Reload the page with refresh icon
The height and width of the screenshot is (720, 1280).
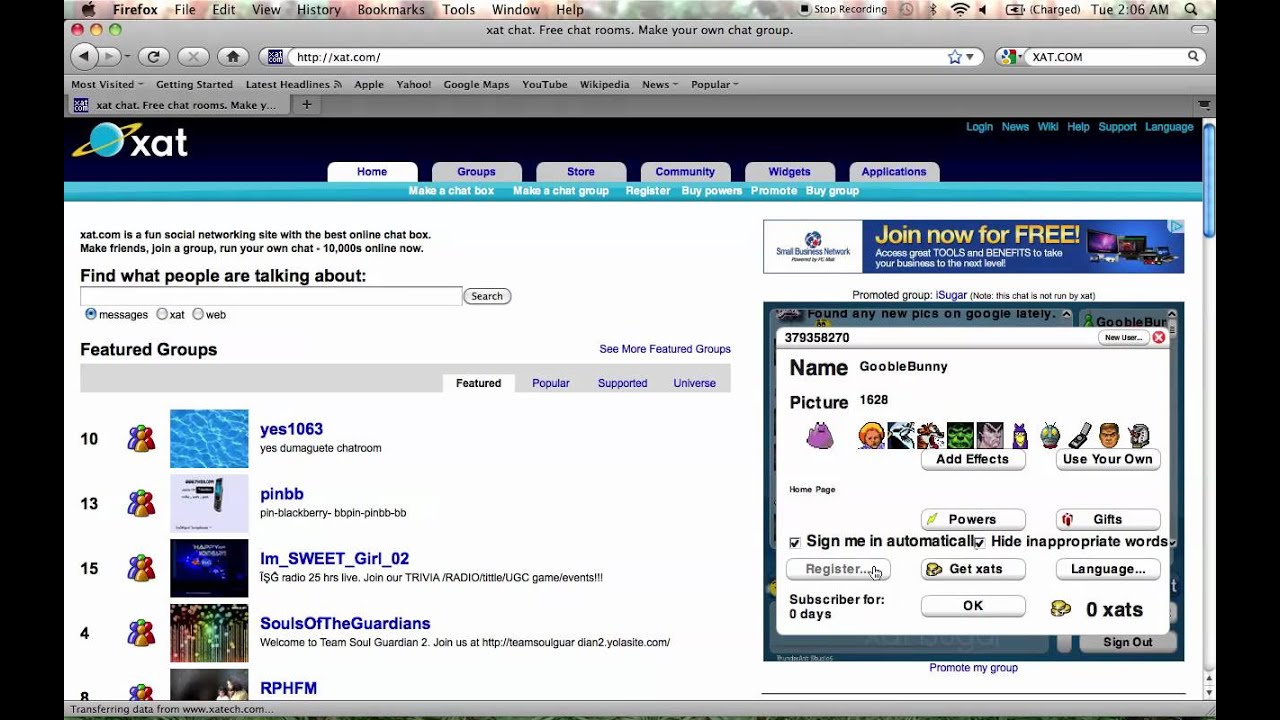click(x=153, y=57)
